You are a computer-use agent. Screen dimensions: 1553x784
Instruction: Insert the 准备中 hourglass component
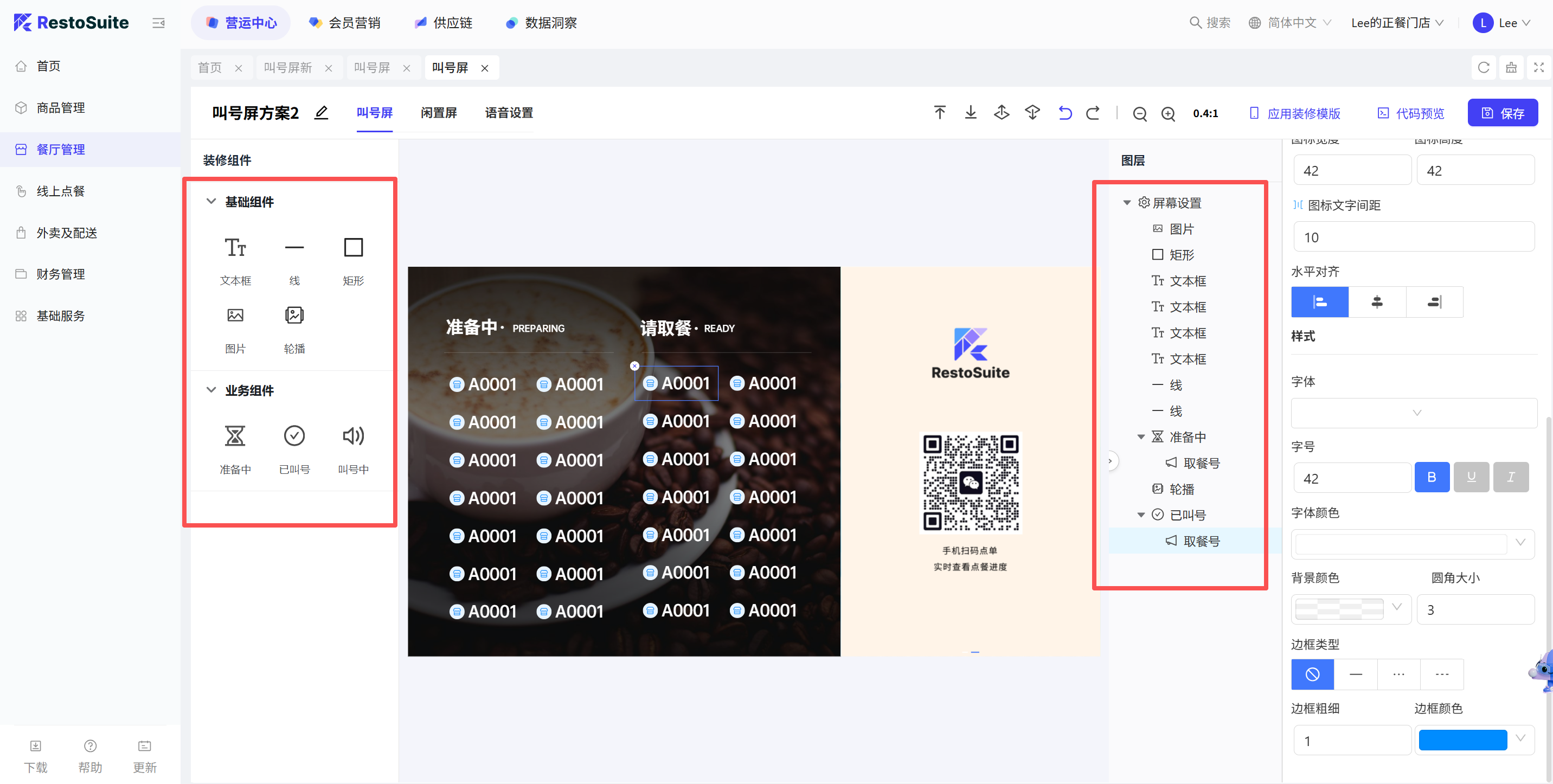pos(235,448)
